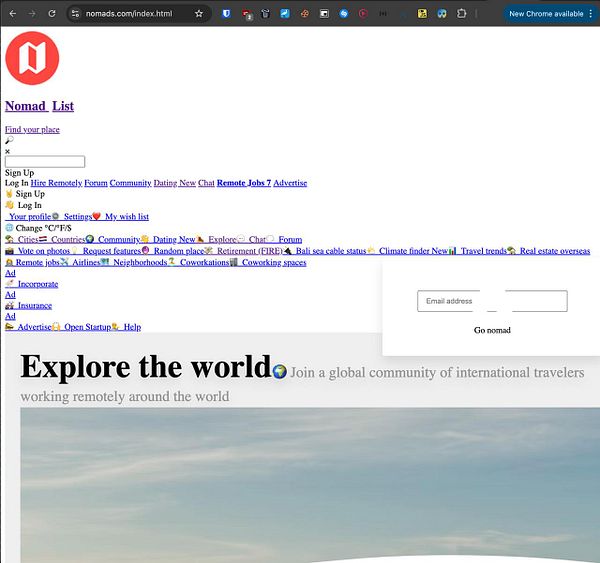Open the Hire Remotely link
Image resolution: width=600 pixels, height=563 pixels.
(x=56, y=183)
